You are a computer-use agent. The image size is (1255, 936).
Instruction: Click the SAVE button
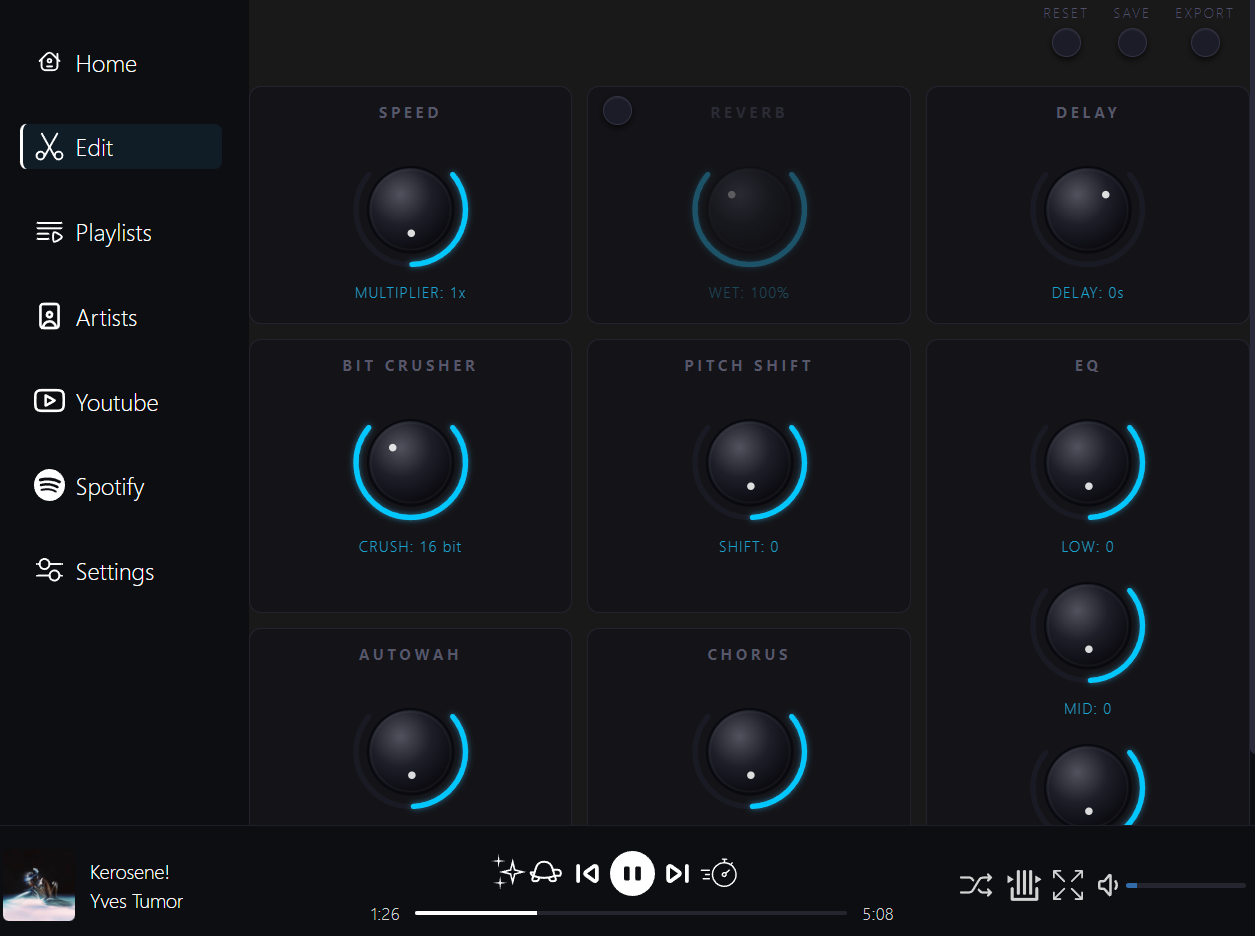pos(1131,42)
